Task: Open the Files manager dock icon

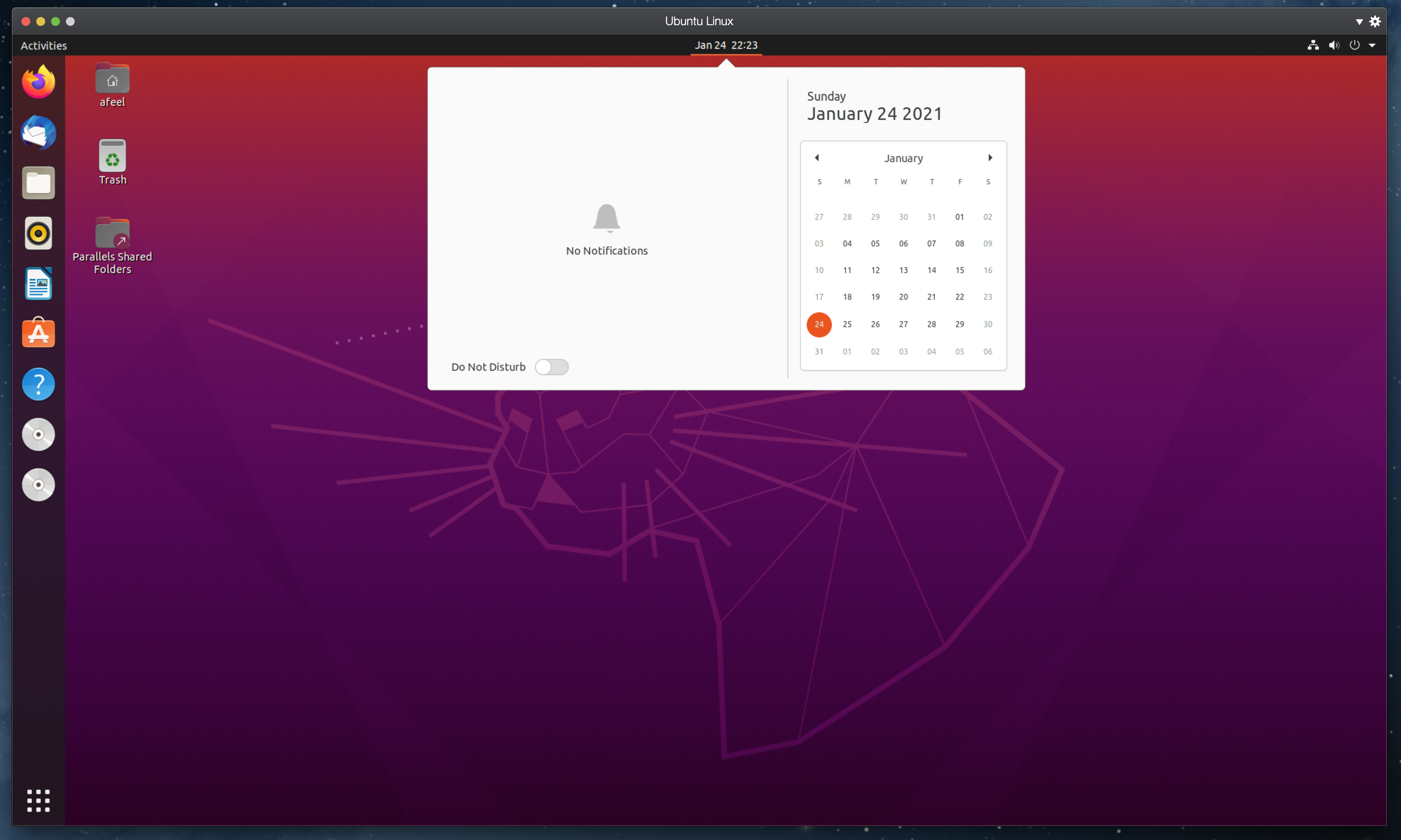Action: point(38,183)
